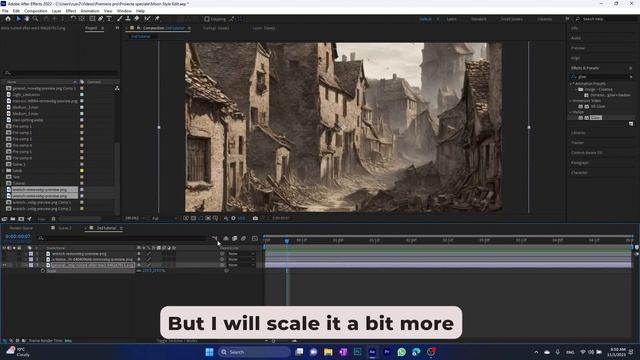This screenshot has height=360, width=640.
Task: Open the Full resolution dropdown
Action: 164,218
